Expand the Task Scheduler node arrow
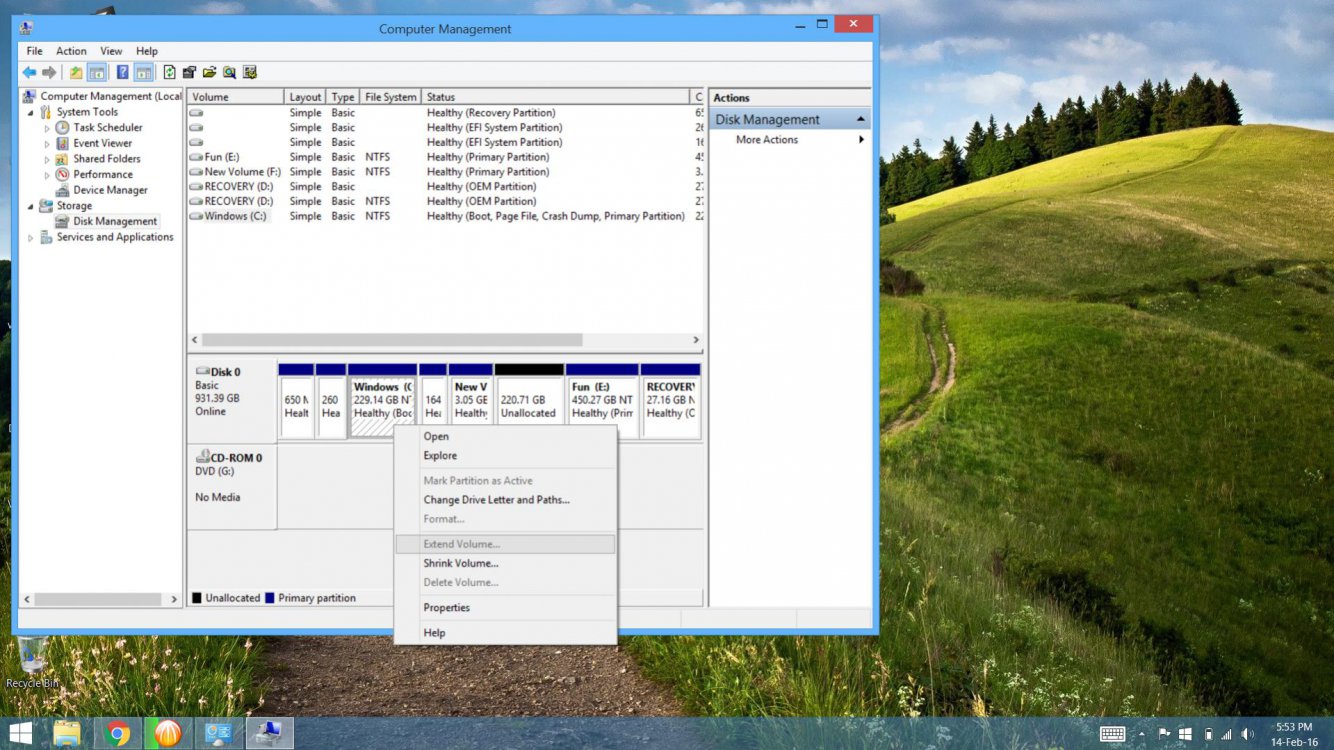 46,128
